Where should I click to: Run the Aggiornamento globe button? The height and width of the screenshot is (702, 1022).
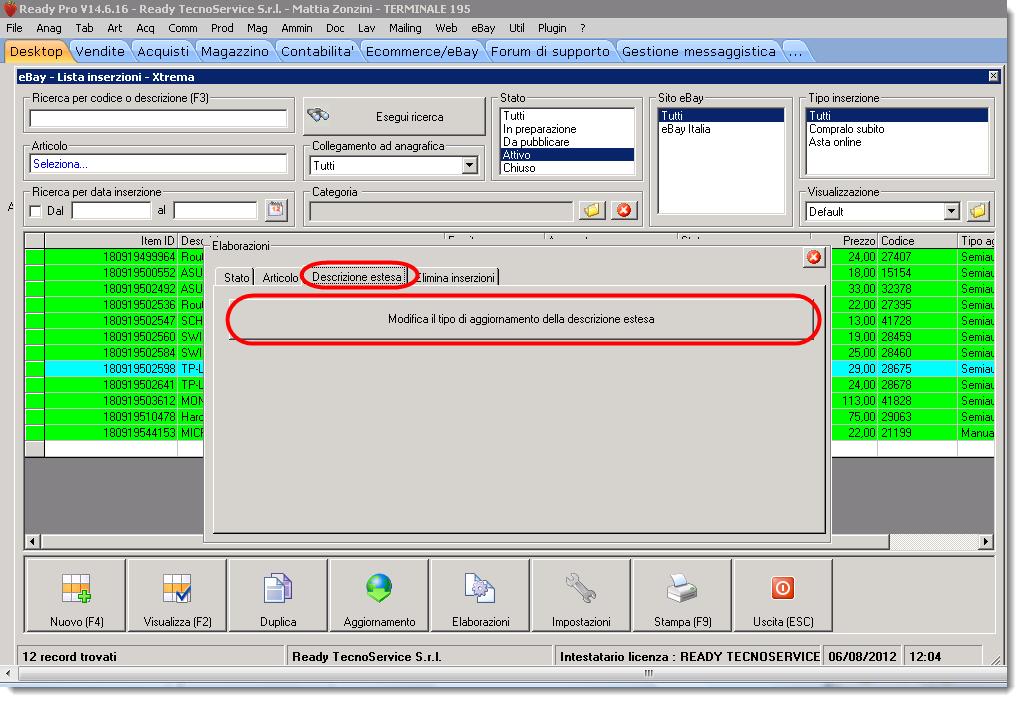(x=379, y=595)
